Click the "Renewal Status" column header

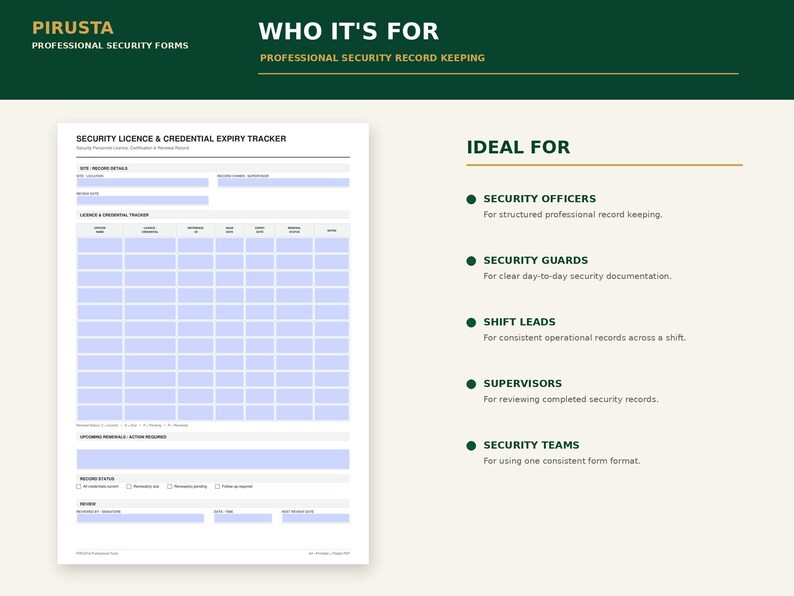294,230
